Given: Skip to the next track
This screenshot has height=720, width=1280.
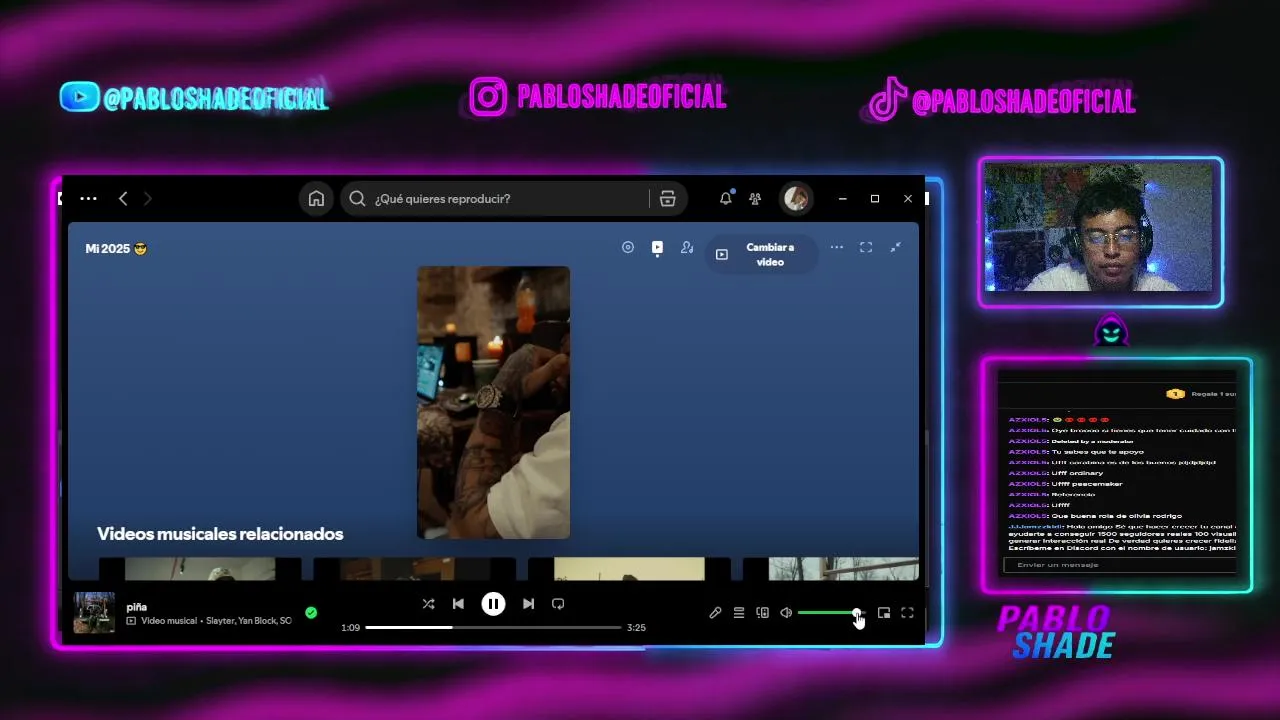Looking at the screenshot, I should 528,604.
